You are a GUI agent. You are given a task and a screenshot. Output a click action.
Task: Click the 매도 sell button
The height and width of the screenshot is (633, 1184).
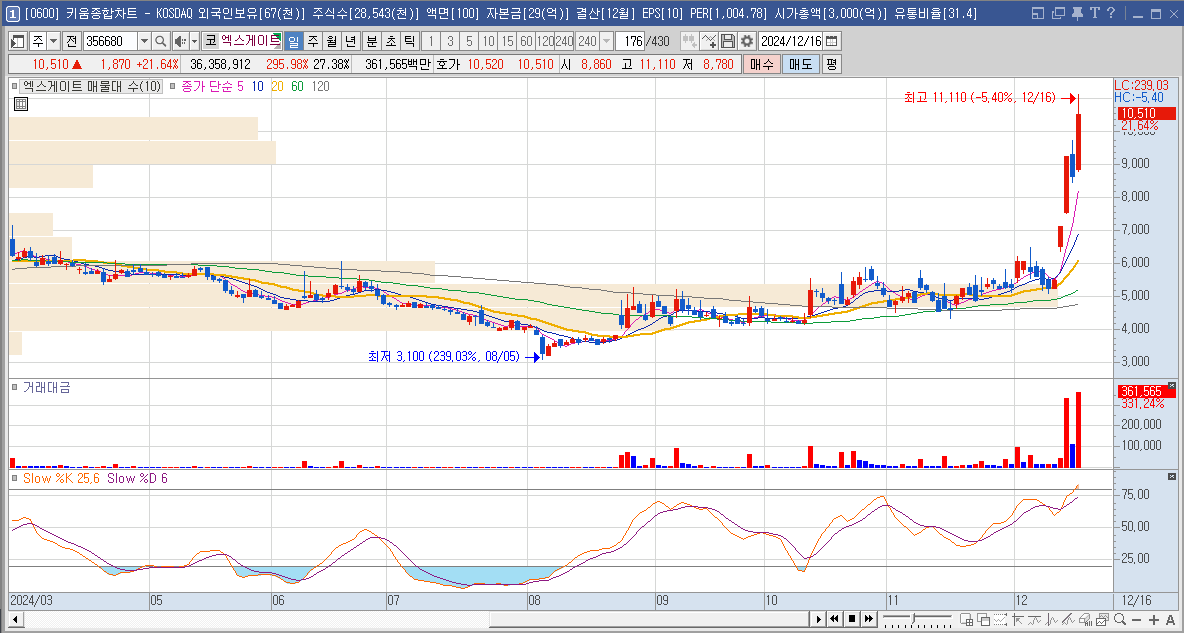[800, 64]
